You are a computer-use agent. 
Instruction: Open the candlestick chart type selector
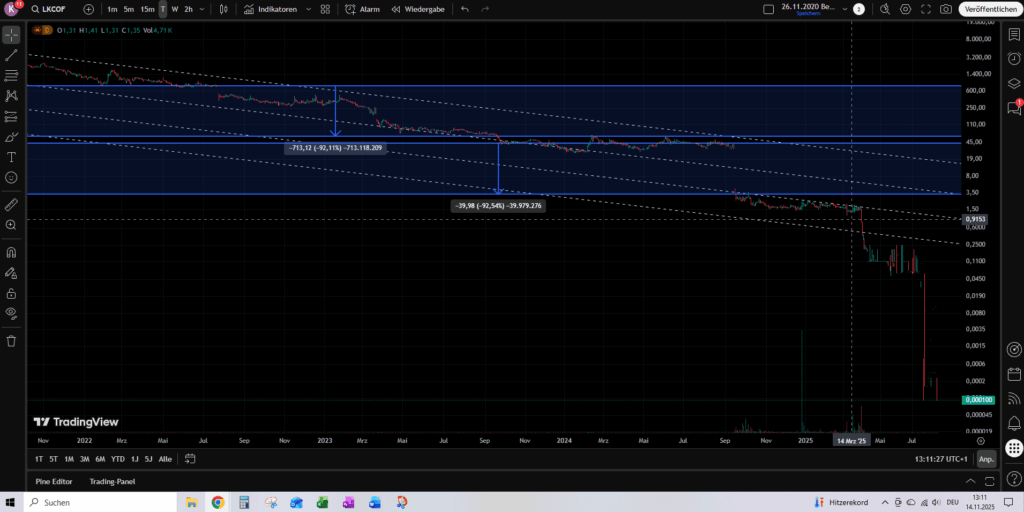click(222, 9)
